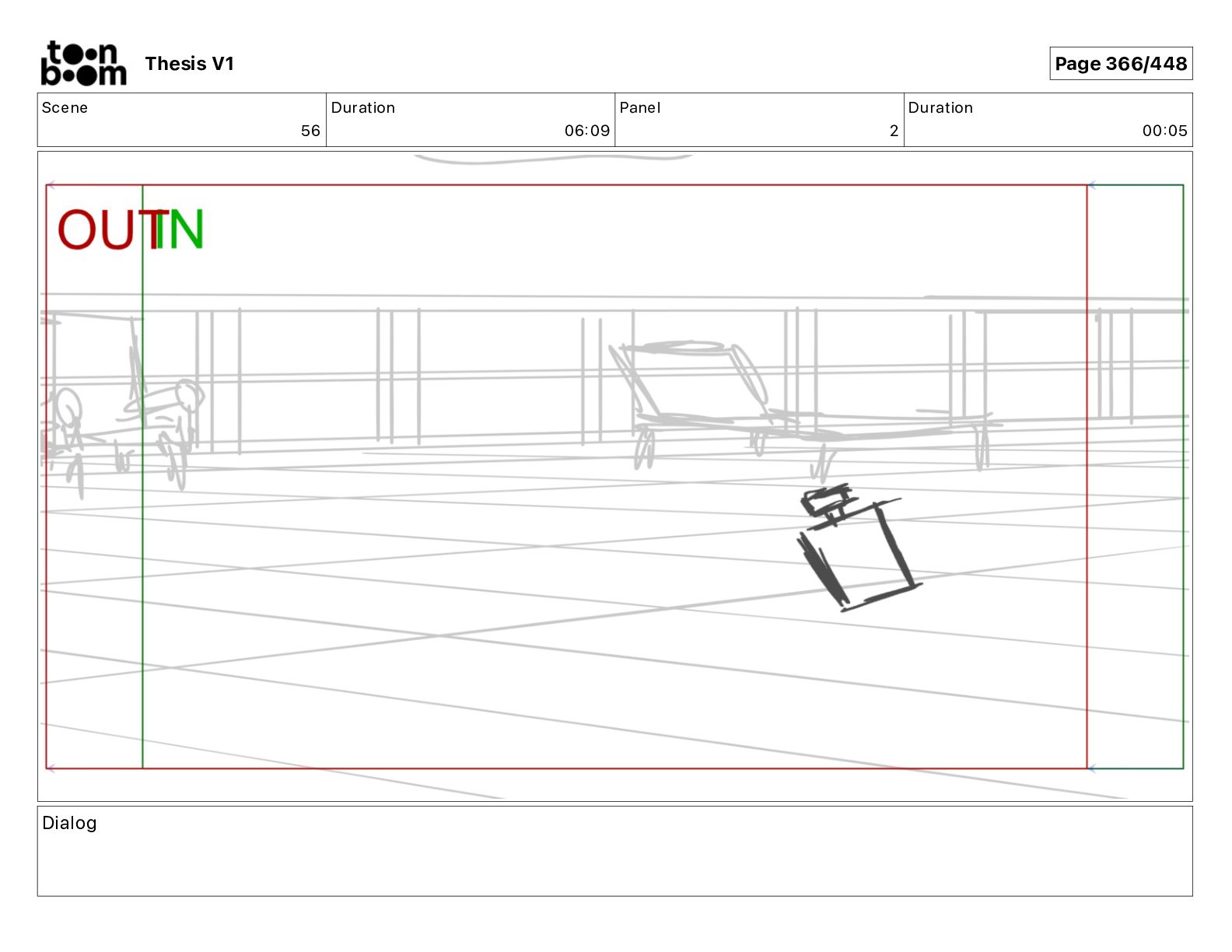The height and width of the screenshot is (952, 1232).
Task: Click the scene duration value '06:09'
Action: (x=587, y=131)
